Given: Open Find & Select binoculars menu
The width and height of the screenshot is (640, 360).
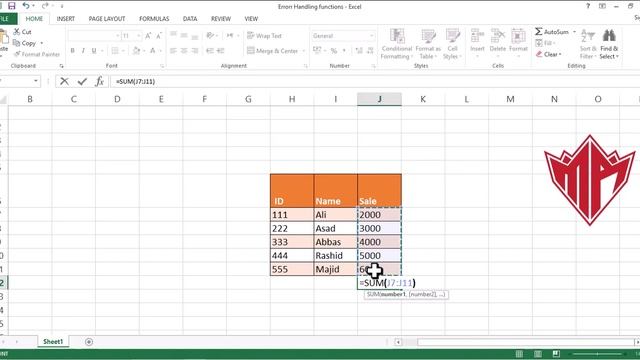Looking at the screenshot, I should pyautogui.click(x=609, y=44).
